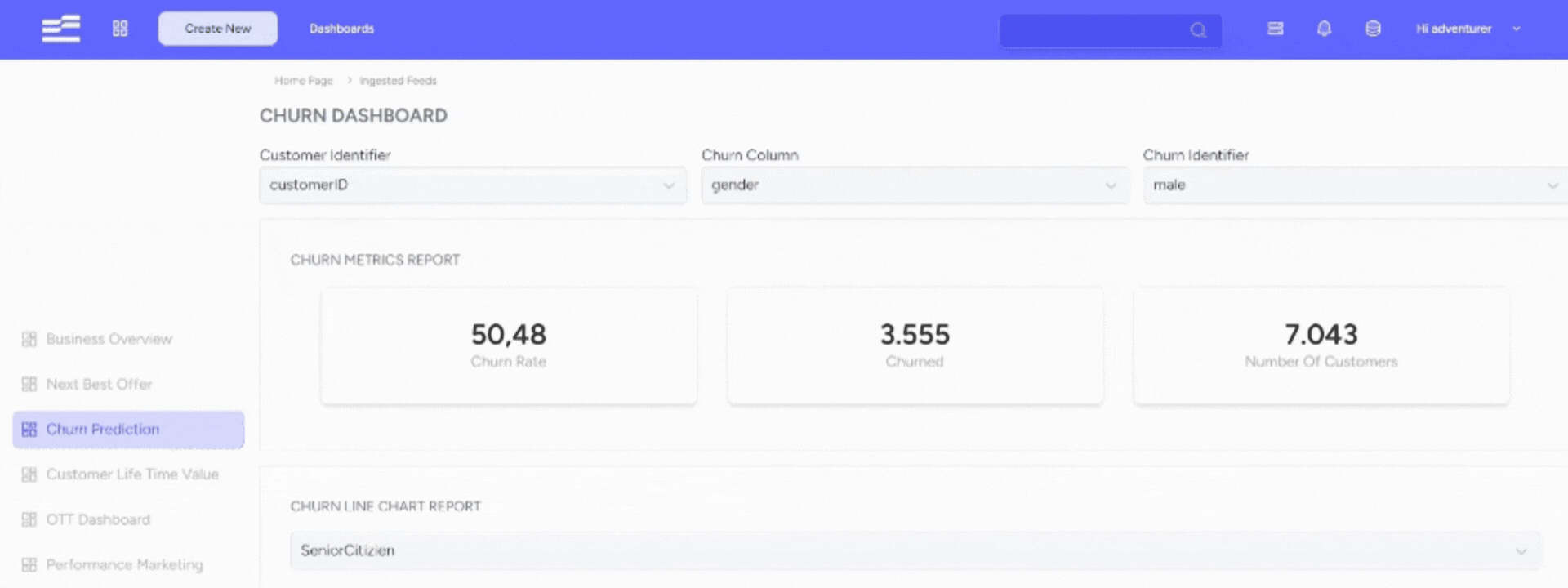Click the Customer Life Time Value icon
The width and height of the screenshot is (1568, 588).
pyautogui.click(x=29, y=474)
